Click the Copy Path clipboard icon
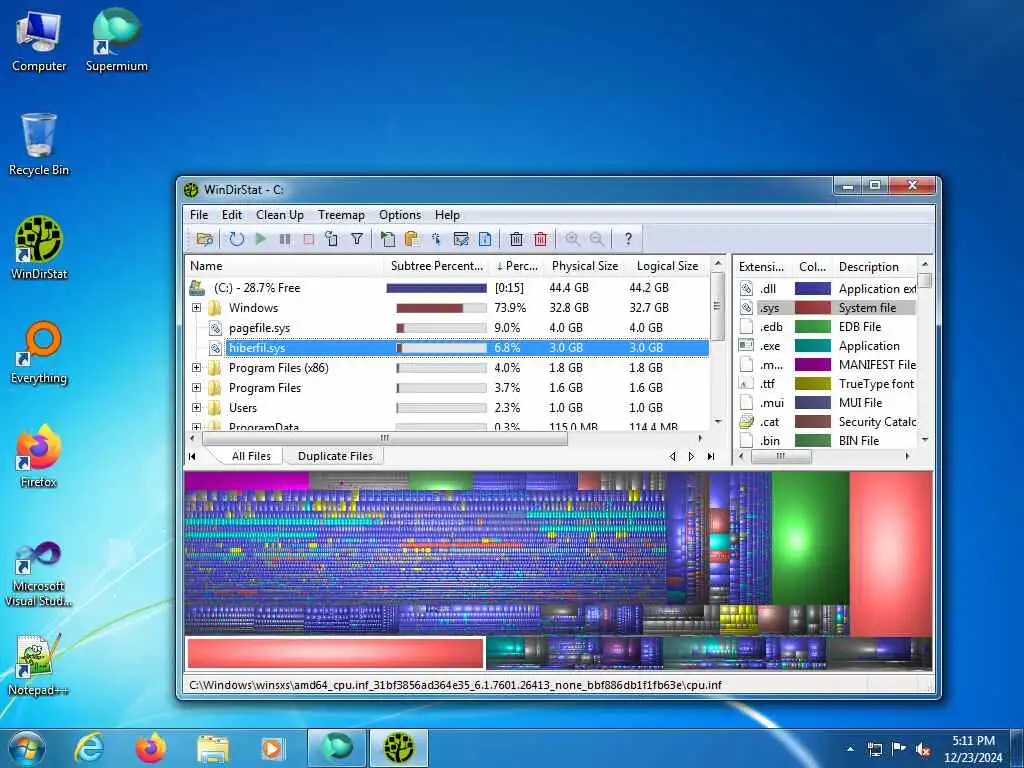The image size is (1024, 768). click(412, 239)
